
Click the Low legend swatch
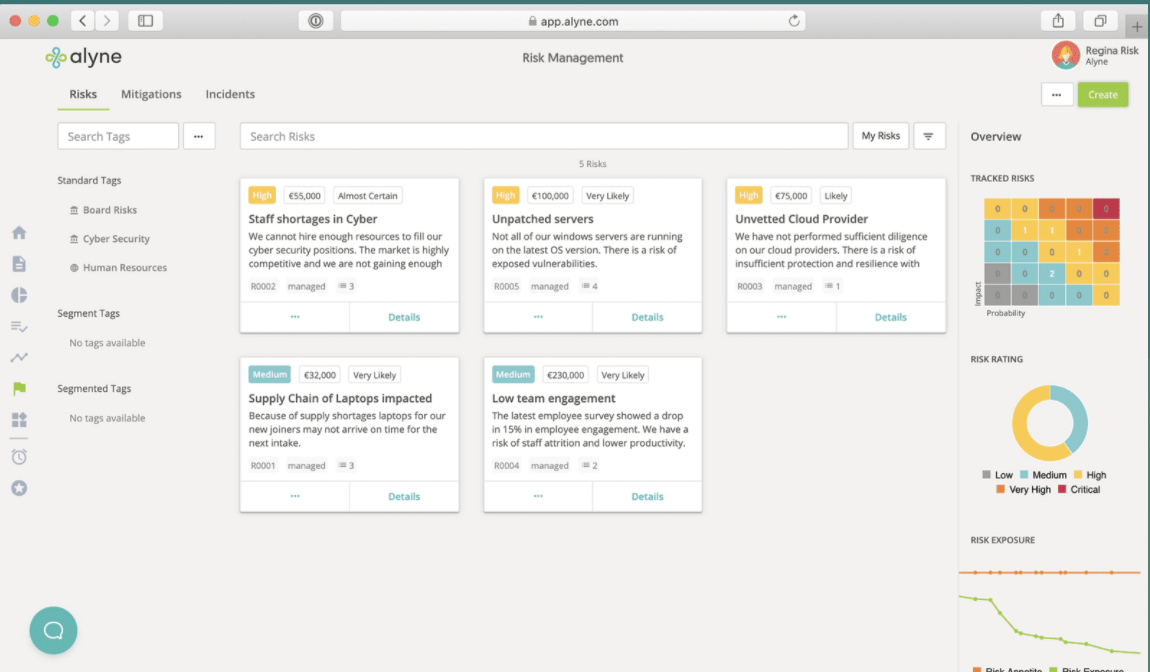pyautogui.click(x=986, y=475)
